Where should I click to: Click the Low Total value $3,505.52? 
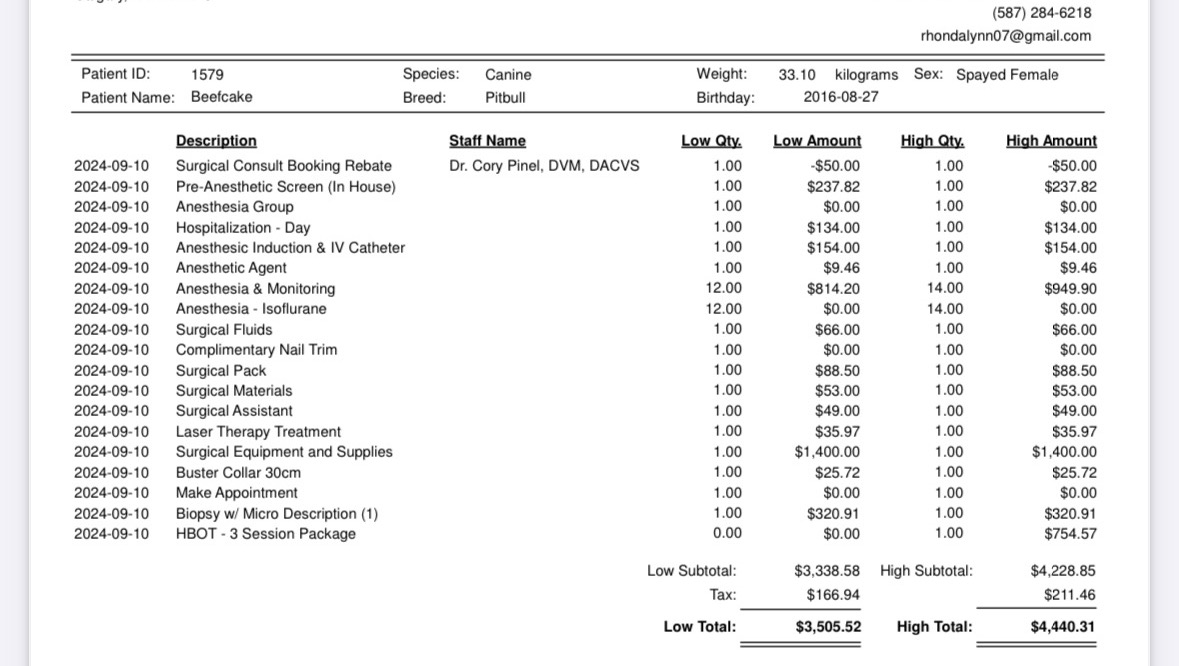(x=828, y=626)
